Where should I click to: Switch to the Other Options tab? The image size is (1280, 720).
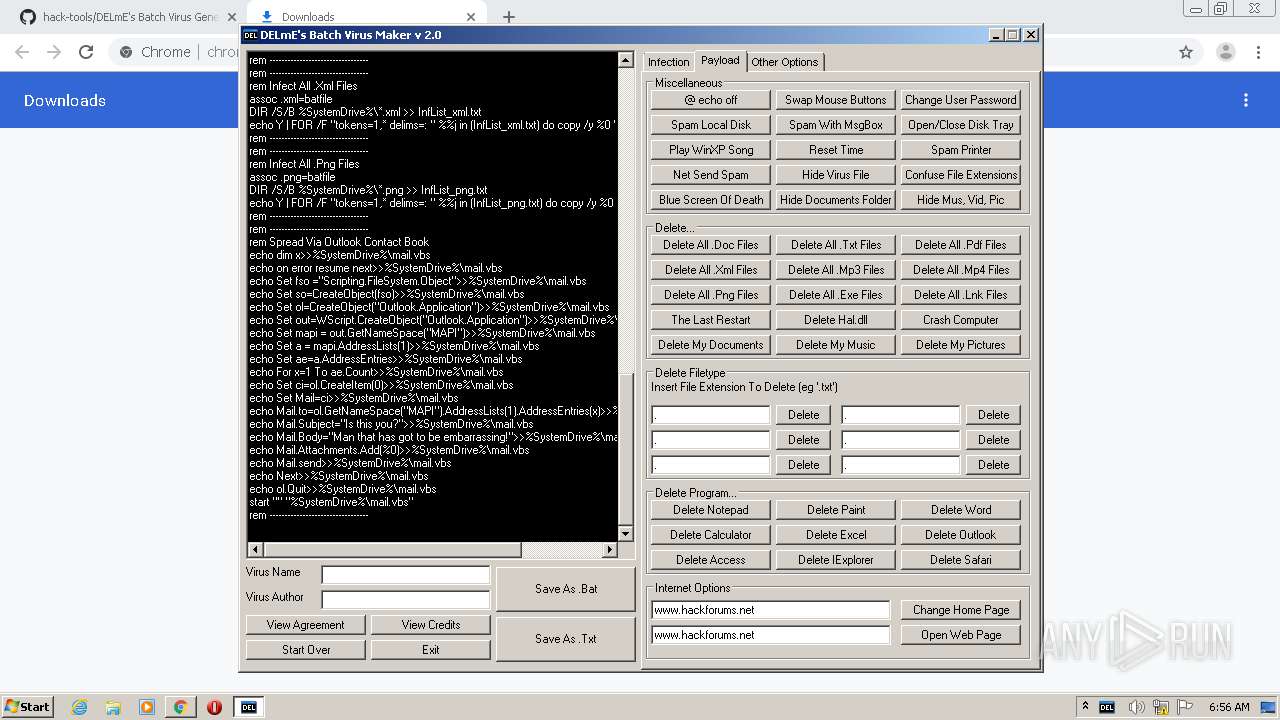[785, 62]
